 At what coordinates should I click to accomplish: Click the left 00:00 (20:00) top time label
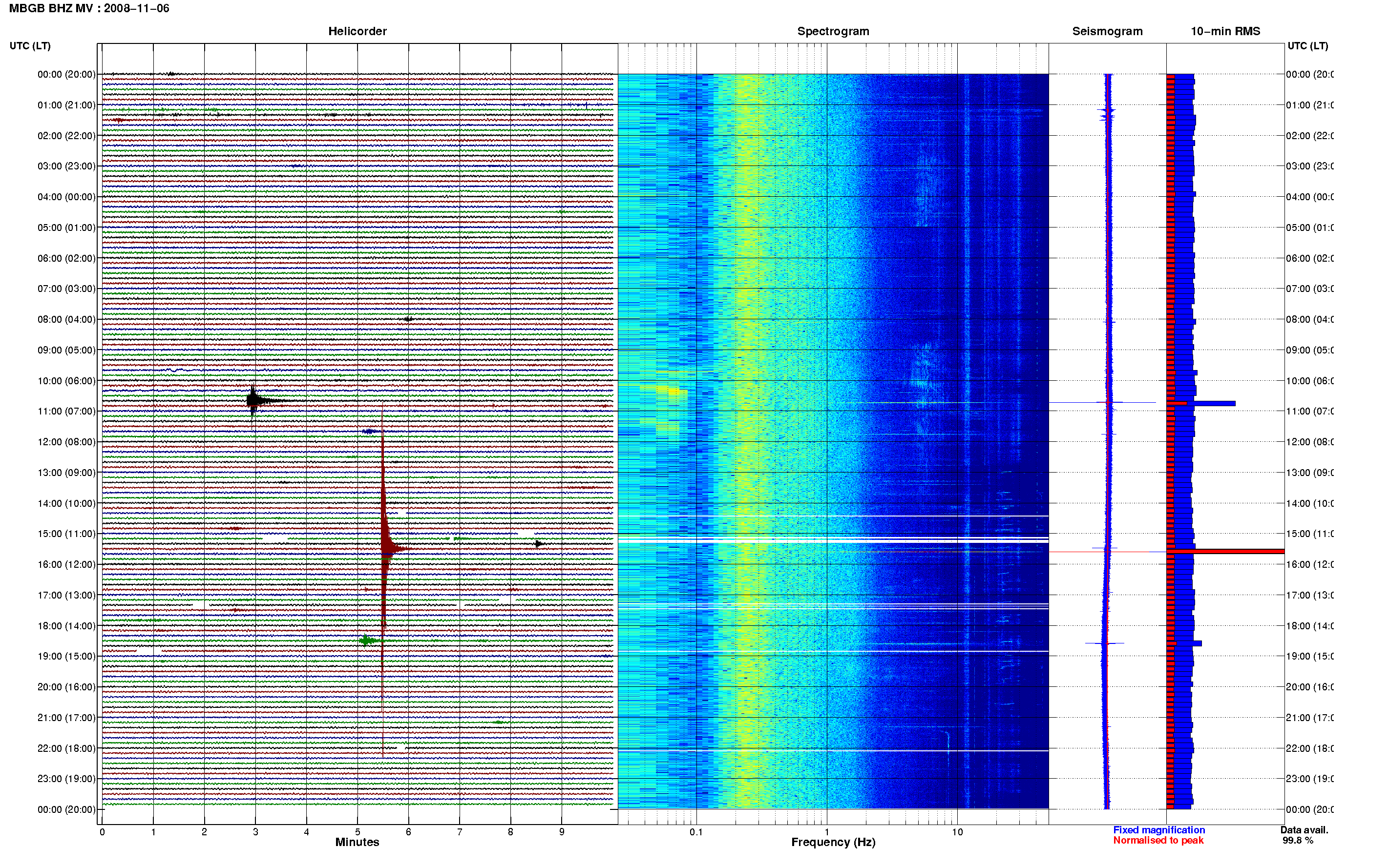66,74
